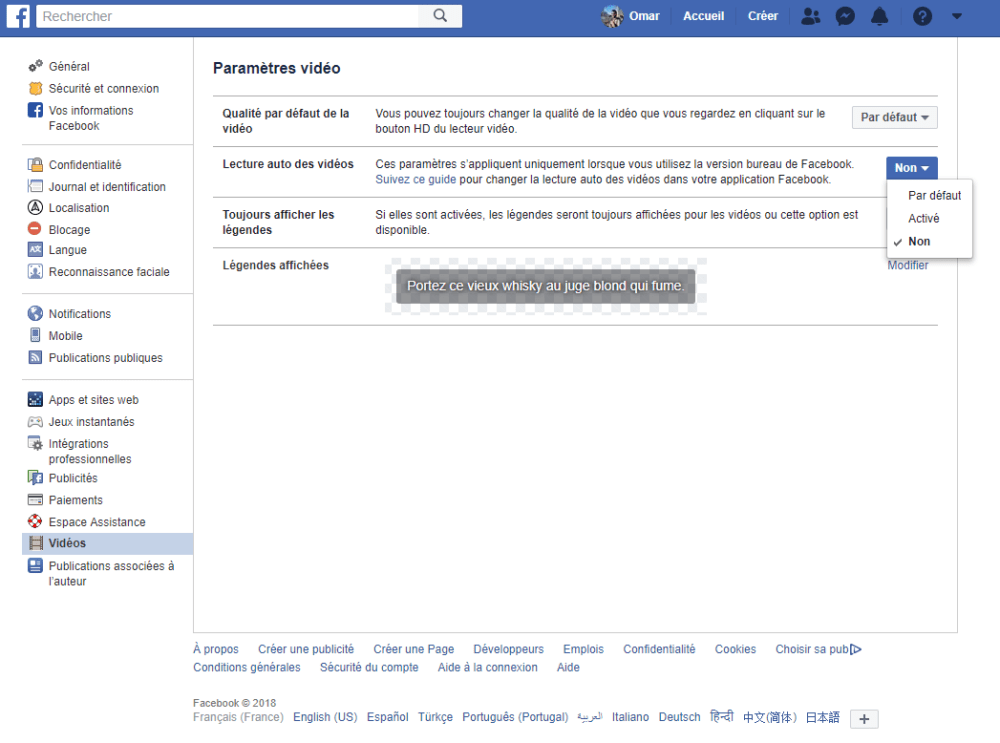Open Cookies footer link
The image size is (1000, 743).
[x=735, y=649]
